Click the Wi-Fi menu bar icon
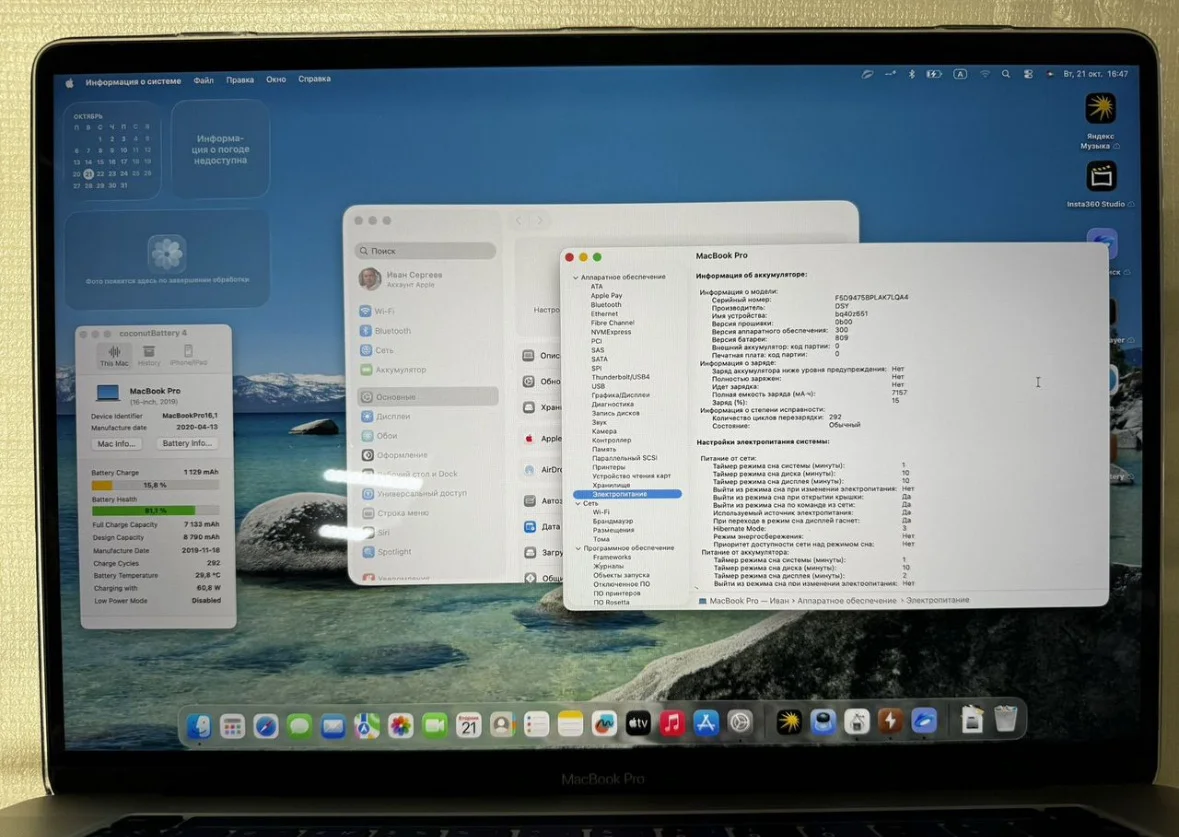This screenshot has width=1179, height=837. pos(984,74)
